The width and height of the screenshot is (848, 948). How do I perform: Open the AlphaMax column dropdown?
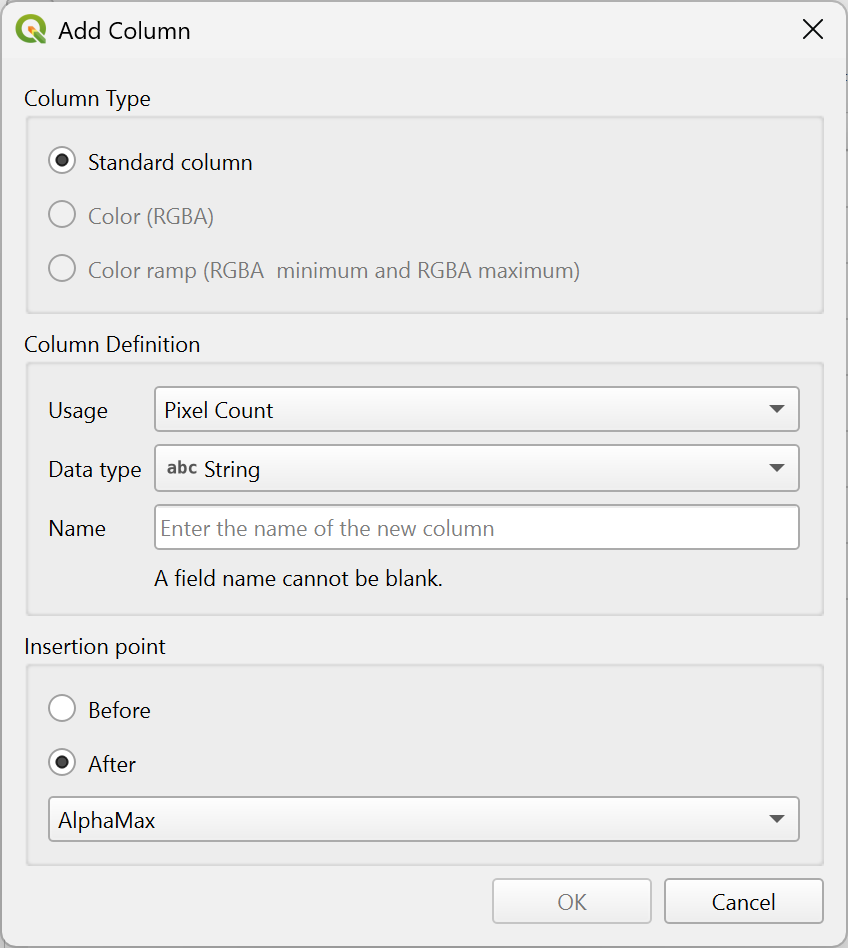click(x=424, y=819)
